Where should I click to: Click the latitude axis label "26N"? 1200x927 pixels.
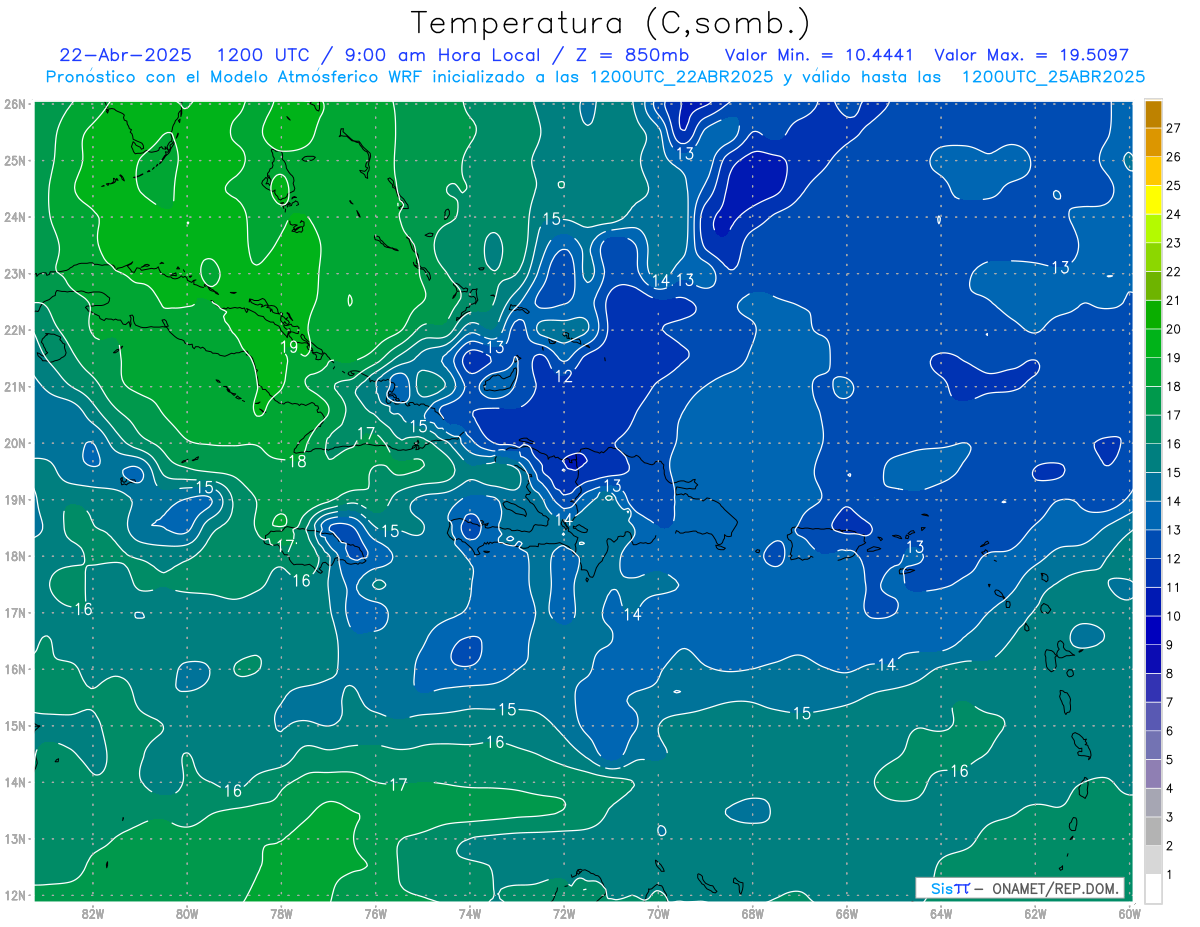(14, 104)
